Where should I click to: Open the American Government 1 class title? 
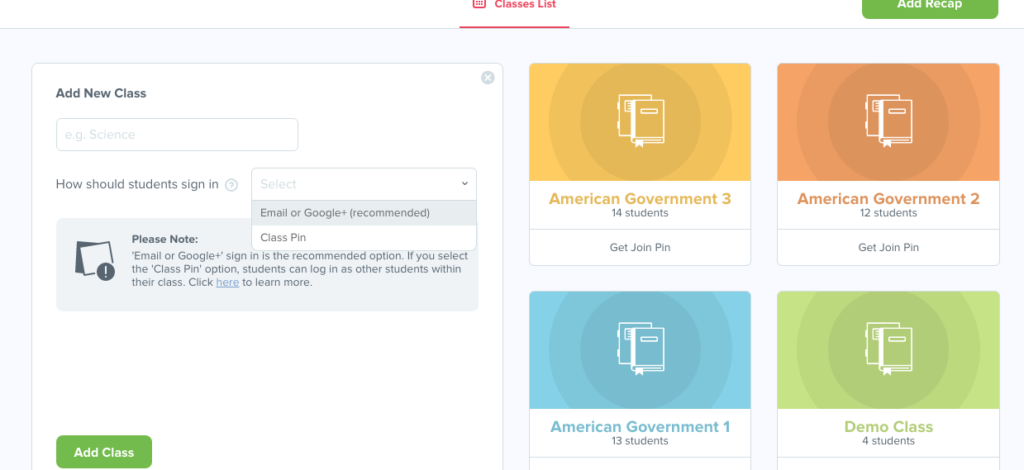point(640,427)
